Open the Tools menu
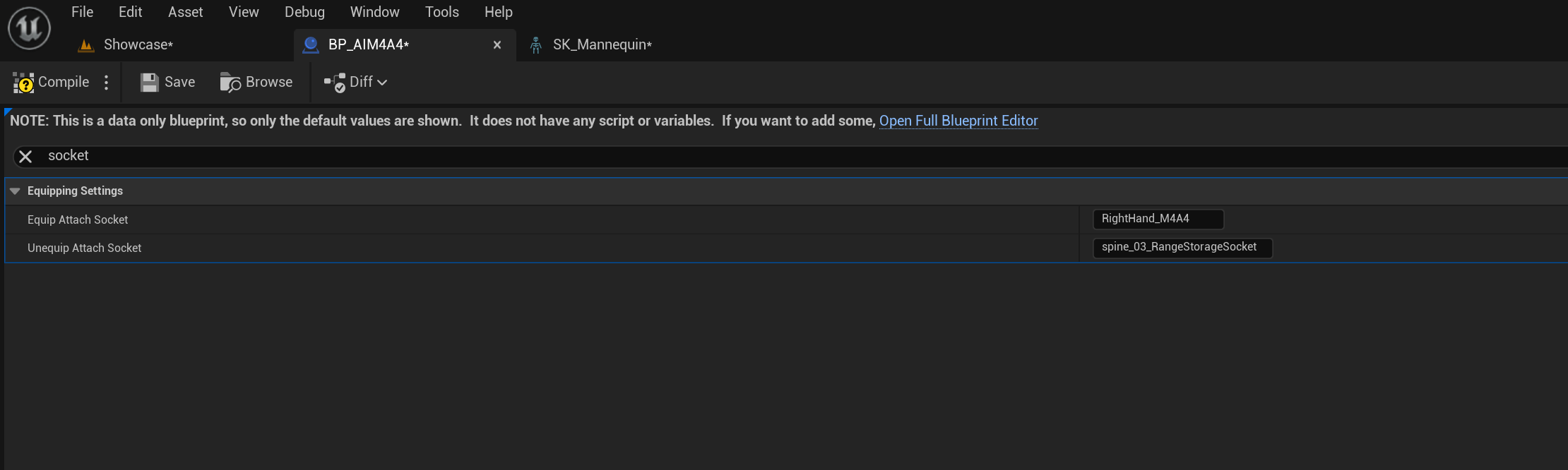1568x470 pixels. click(x=441, y=12)
